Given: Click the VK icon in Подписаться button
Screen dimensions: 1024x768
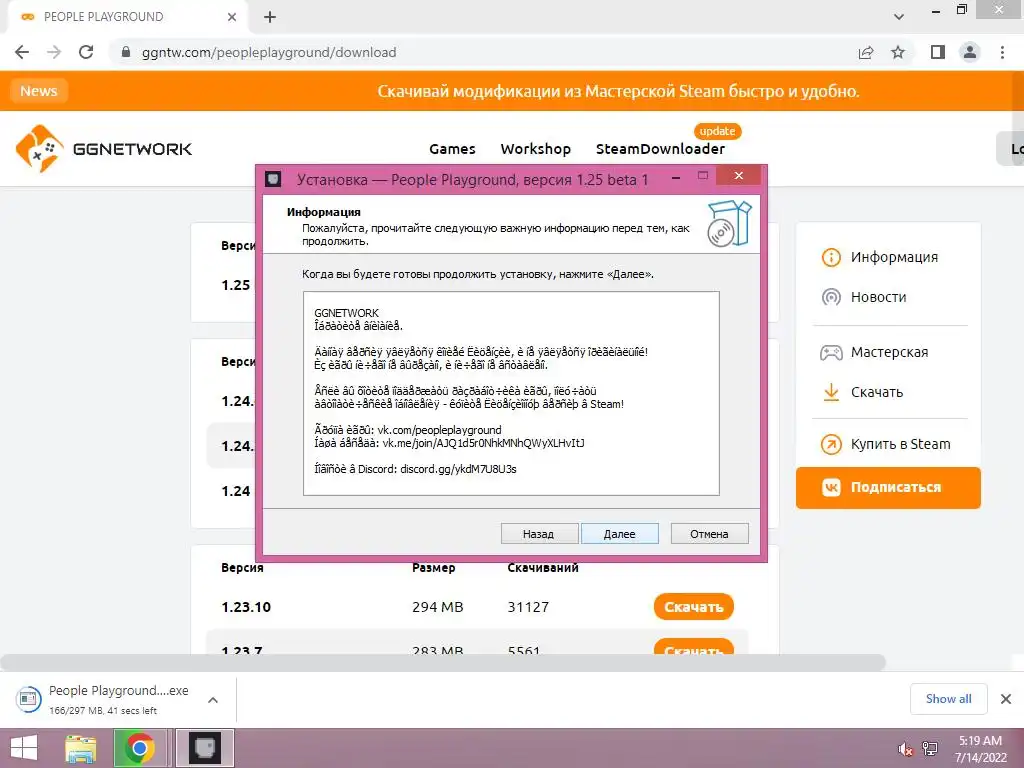Looking at the screenshot, I should [831, 488].
